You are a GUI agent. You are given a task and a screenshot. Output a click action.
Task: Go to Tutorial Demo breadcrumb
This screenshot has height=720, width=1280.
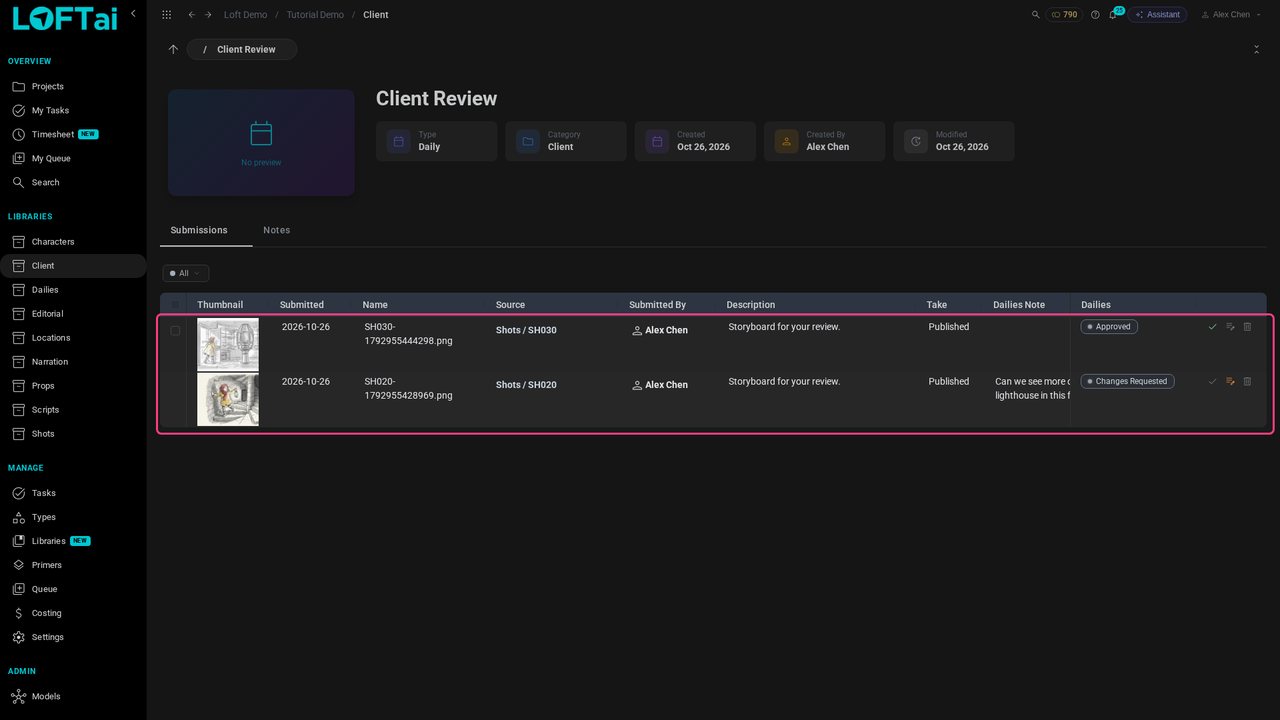(x=315, y=15)
